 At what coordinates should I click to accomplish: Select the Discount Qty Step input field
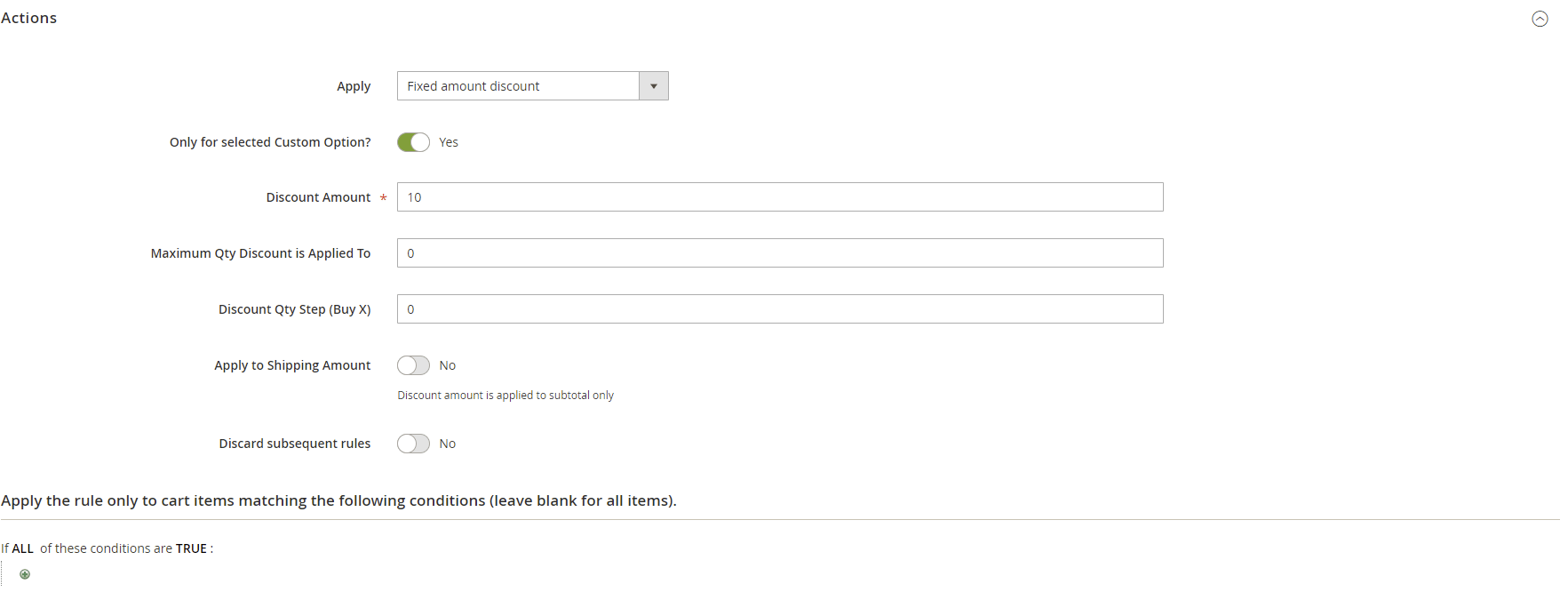pos(779,309)
